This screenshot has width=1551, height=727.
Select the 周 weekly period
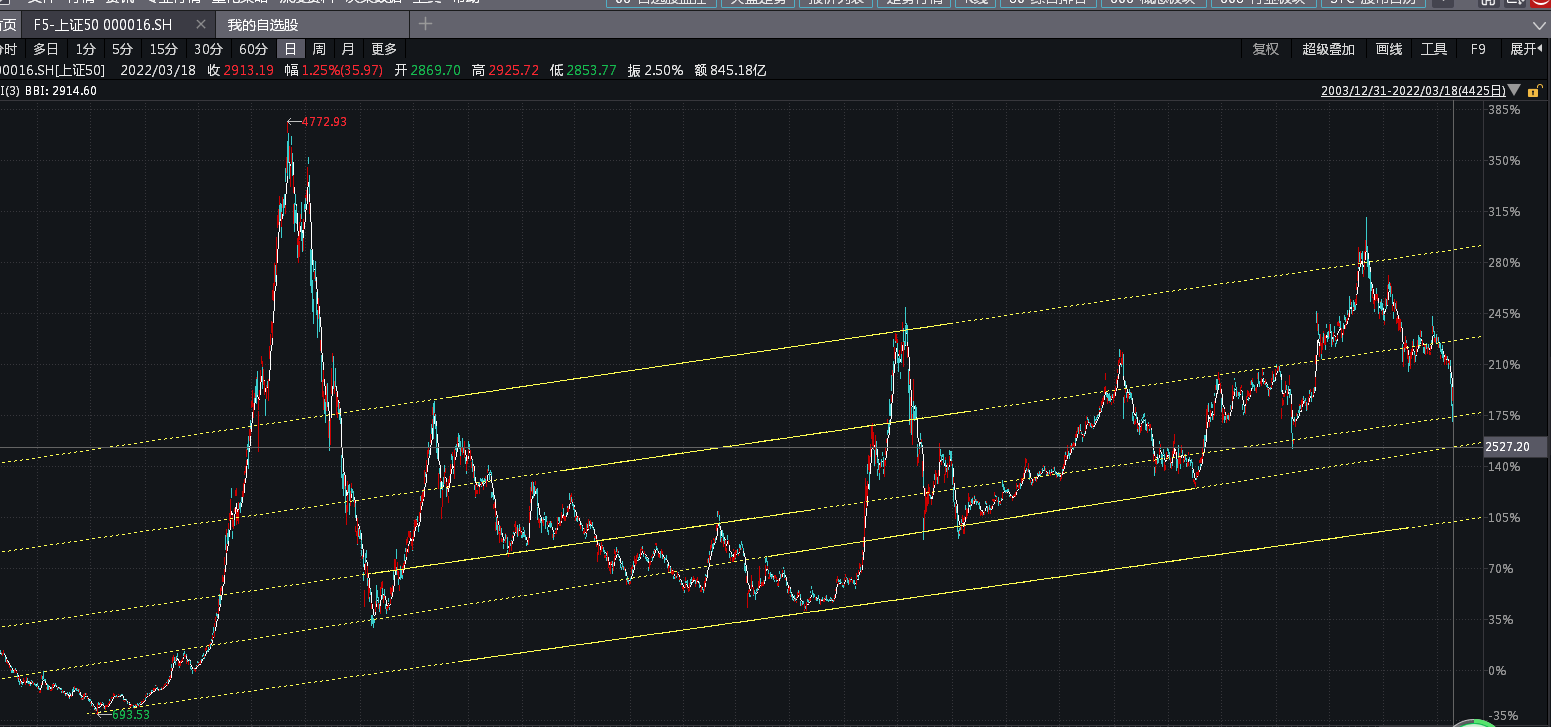pyautogui.click(x=318, y=49)
